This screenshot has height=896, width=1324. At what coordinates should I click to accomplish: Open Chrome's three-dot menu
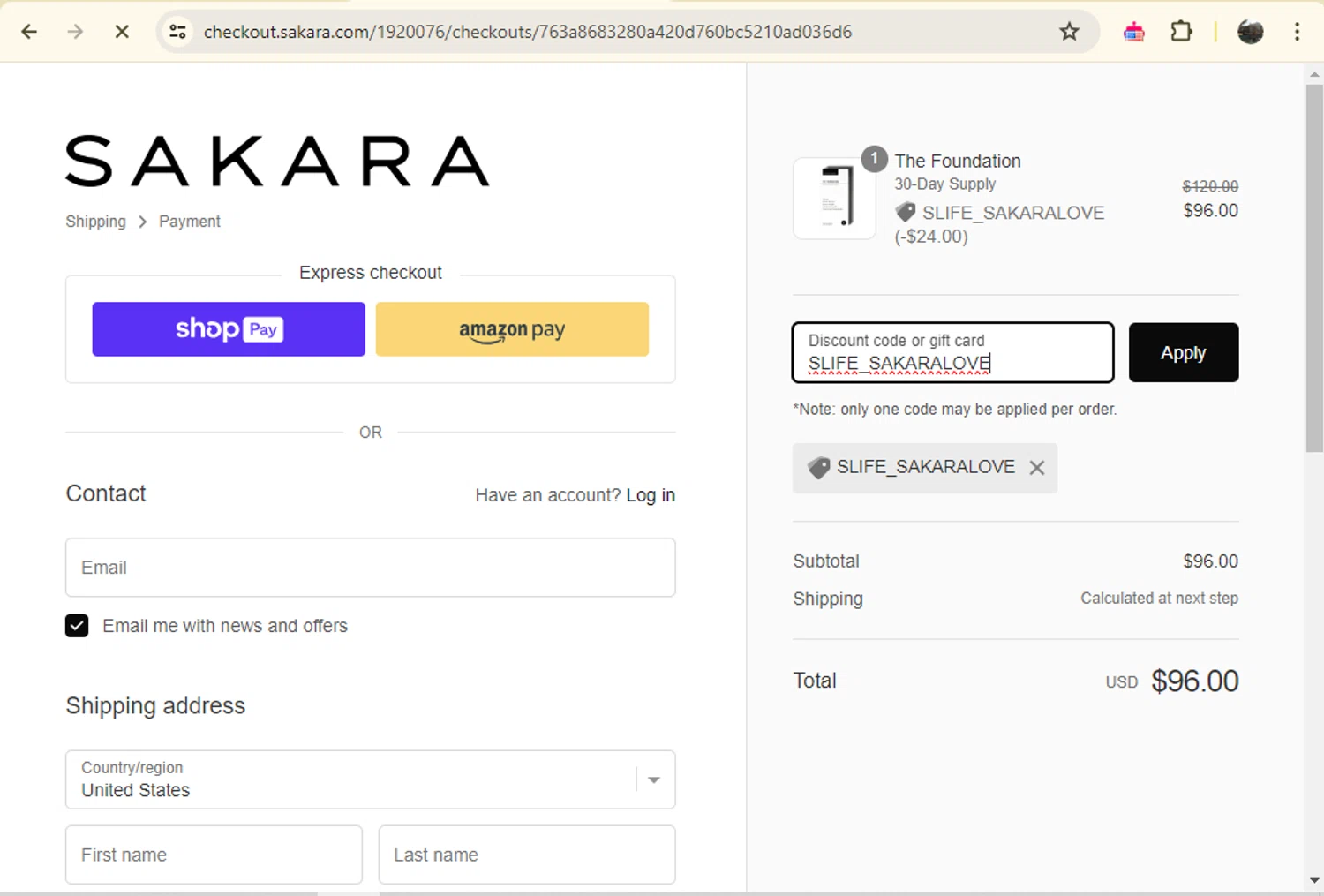pos(1297,32)
